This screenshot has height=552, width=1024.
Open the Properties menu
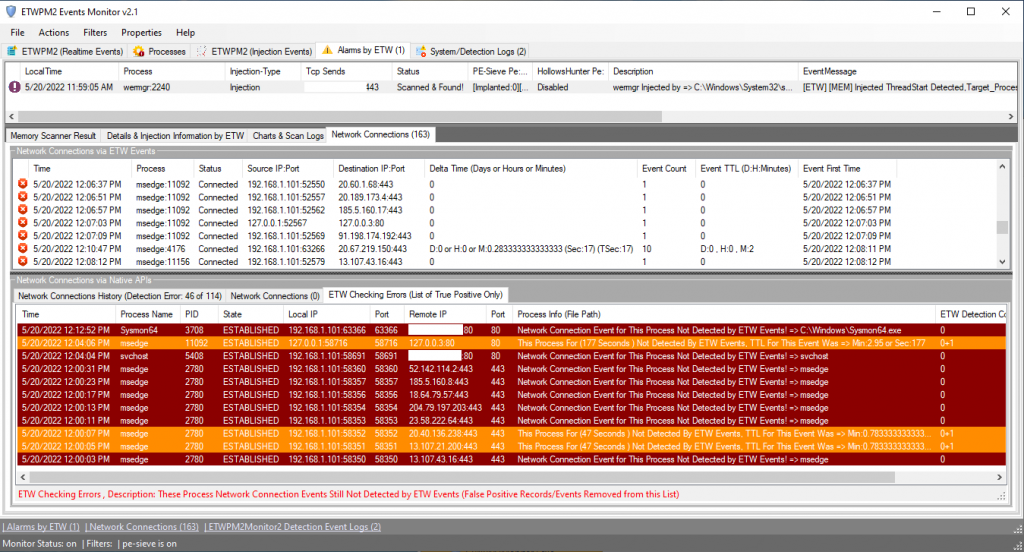[141, 33]
